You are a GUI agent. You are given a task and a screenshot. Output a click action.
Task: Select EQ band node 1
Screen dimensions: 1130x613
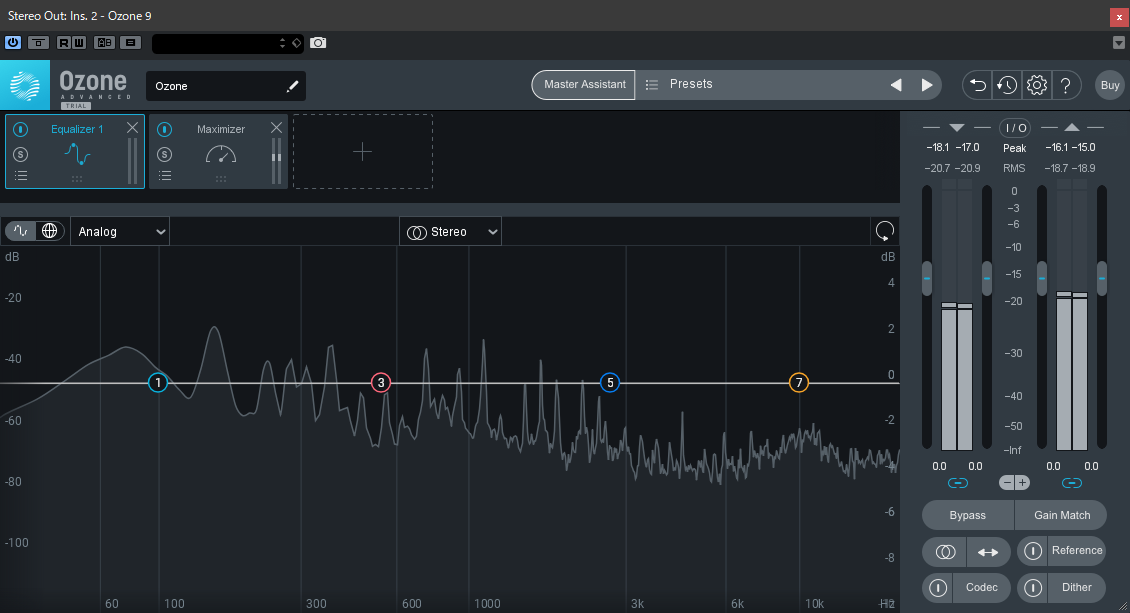[158, 382]
